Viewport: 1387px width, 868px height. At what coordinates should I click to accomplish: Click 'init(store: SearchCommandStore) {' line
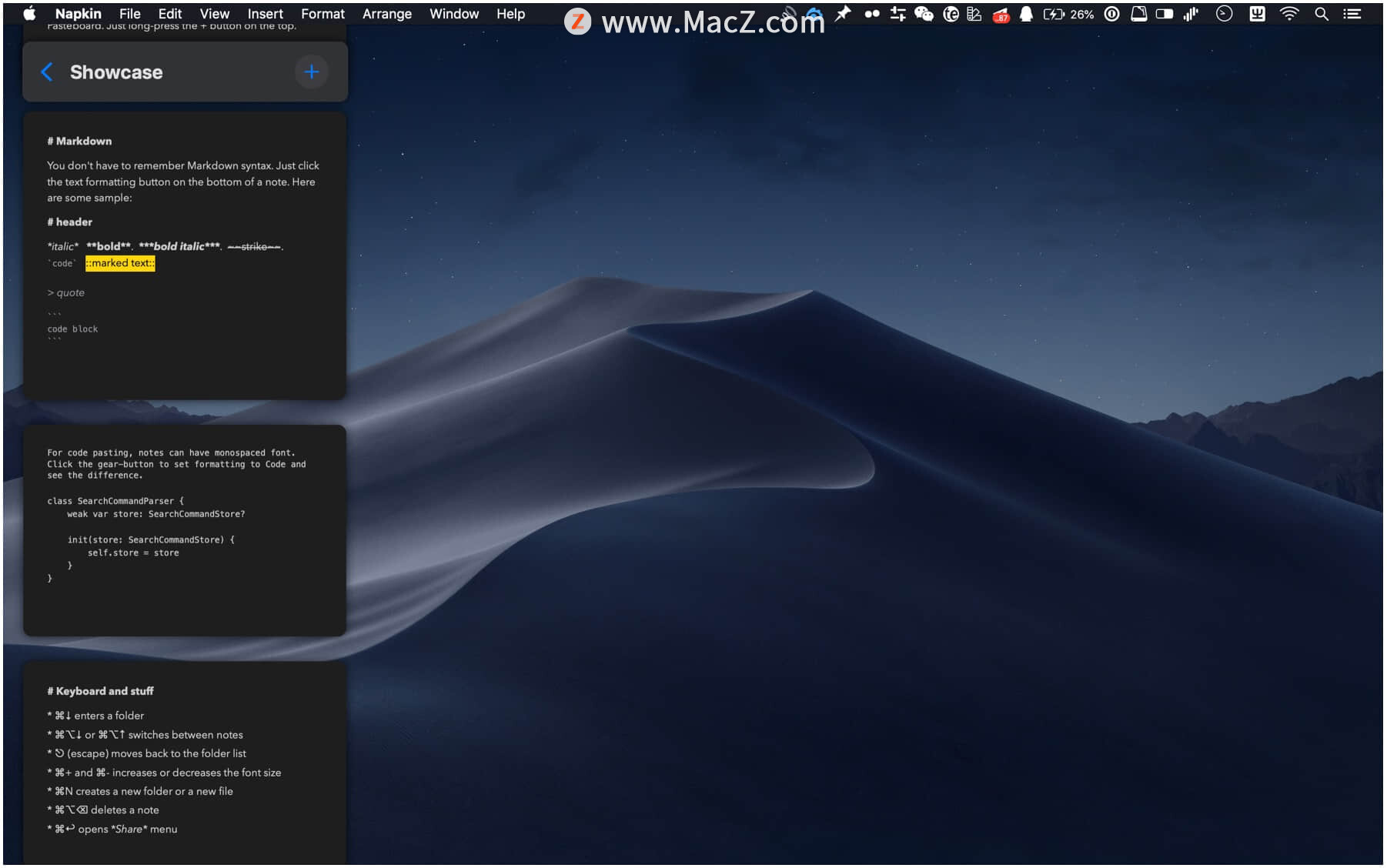(151, 539)
